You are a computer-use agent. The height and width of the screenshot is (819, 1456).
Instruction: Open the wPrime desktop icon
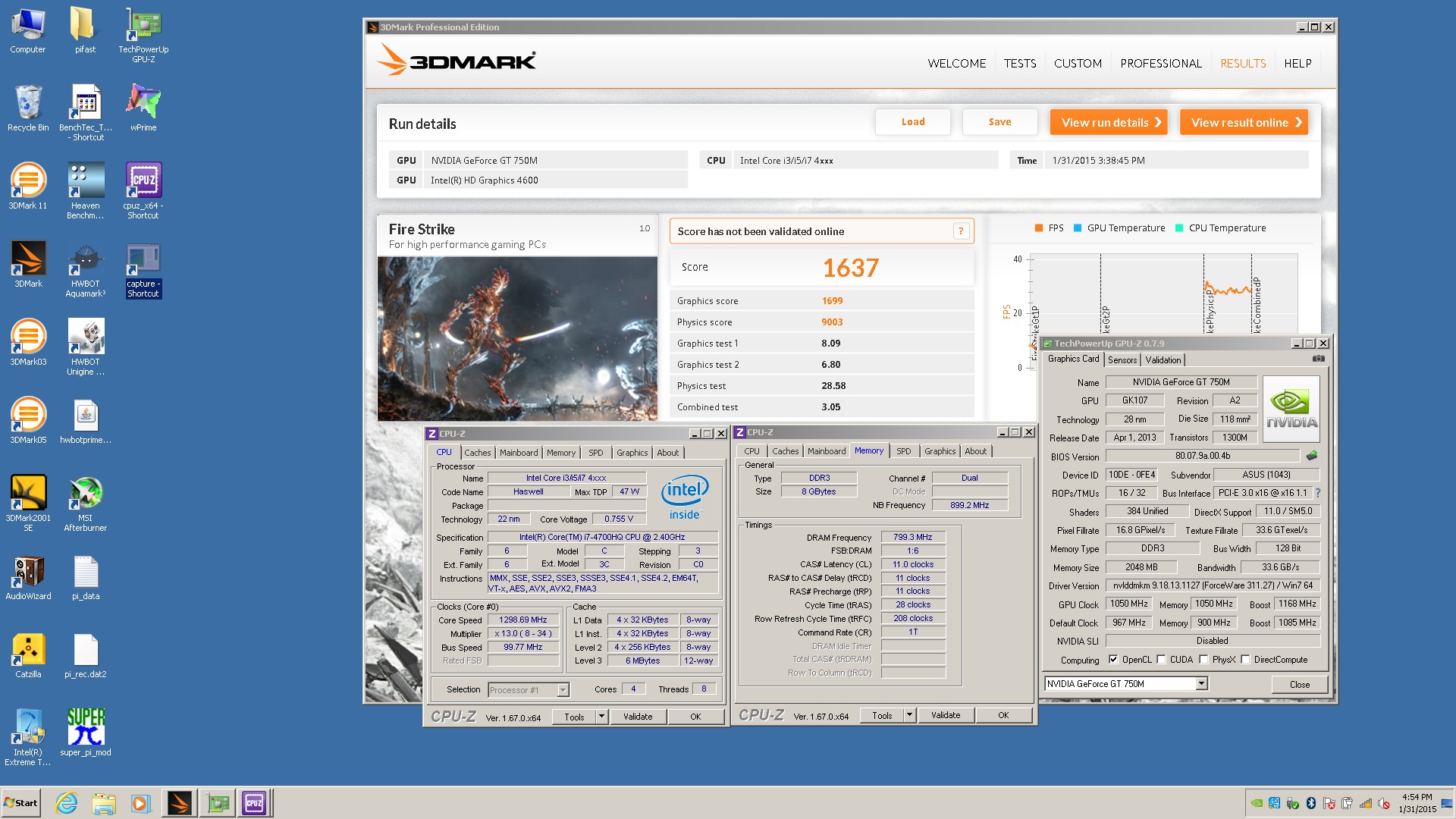coord(143,107)
